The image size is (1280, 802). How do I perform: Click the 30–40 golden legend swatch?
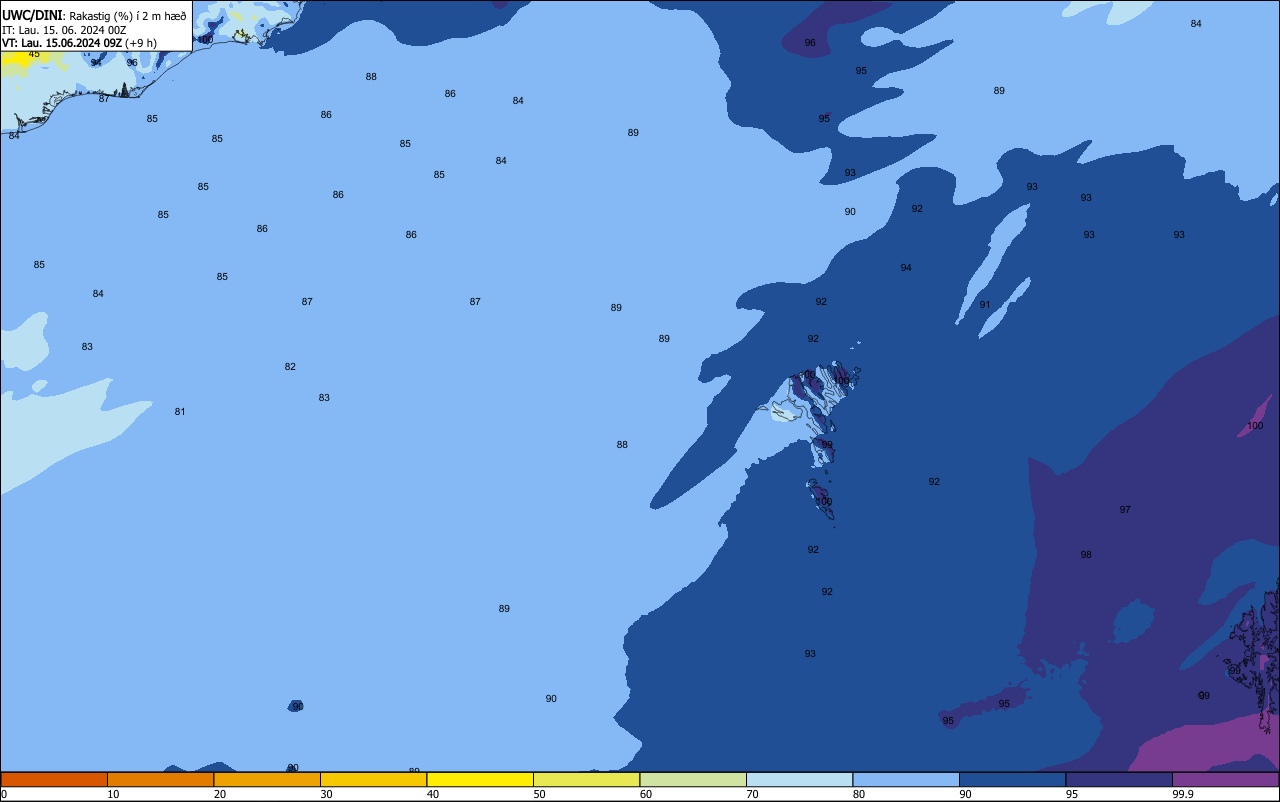tap(374, 779)
